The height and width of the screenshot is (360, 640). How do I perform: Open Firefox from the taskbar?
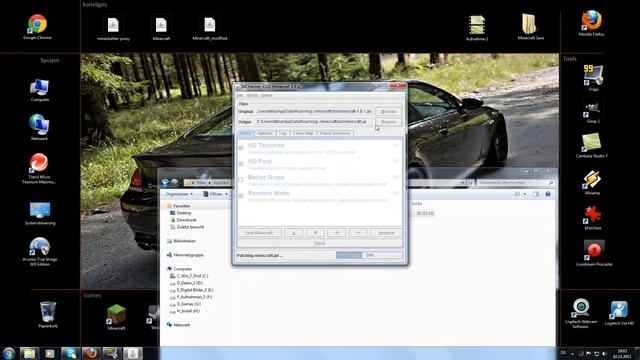[91, 353]
